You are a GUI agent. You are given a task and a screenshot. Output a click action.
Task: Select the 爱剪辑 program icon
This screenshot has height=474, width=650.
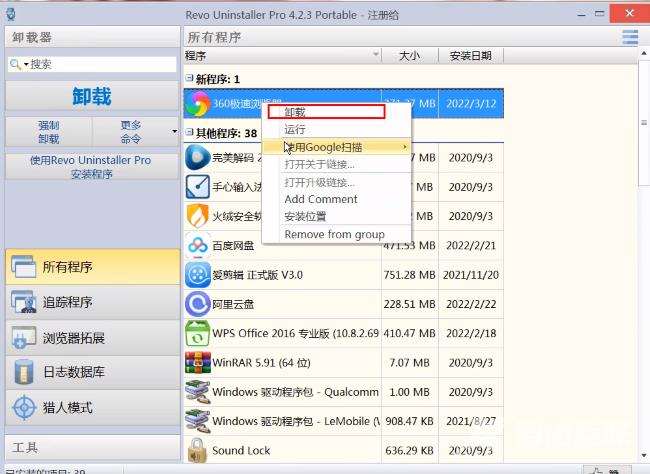pyautogui.click(x=197, y=275)
